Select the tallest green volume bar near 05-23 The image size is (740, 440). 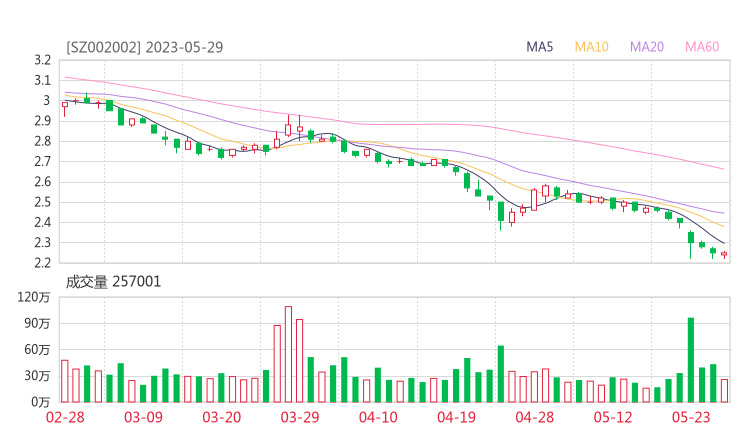coord(691,360)
